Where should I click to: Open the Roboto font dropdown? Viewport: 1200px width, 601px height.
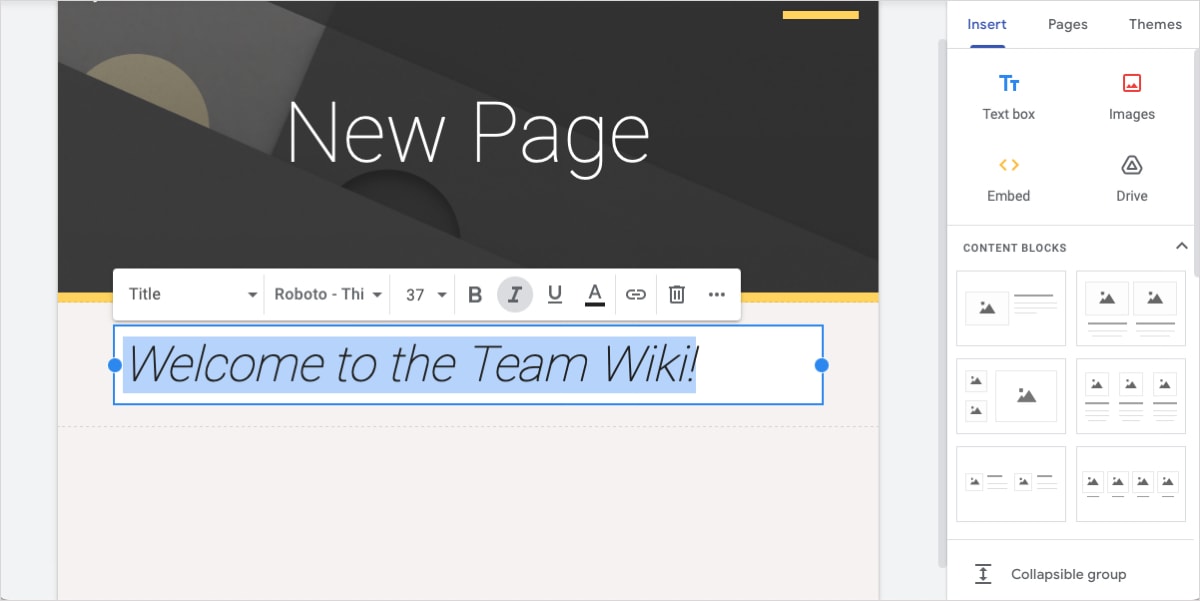[326, 294]
